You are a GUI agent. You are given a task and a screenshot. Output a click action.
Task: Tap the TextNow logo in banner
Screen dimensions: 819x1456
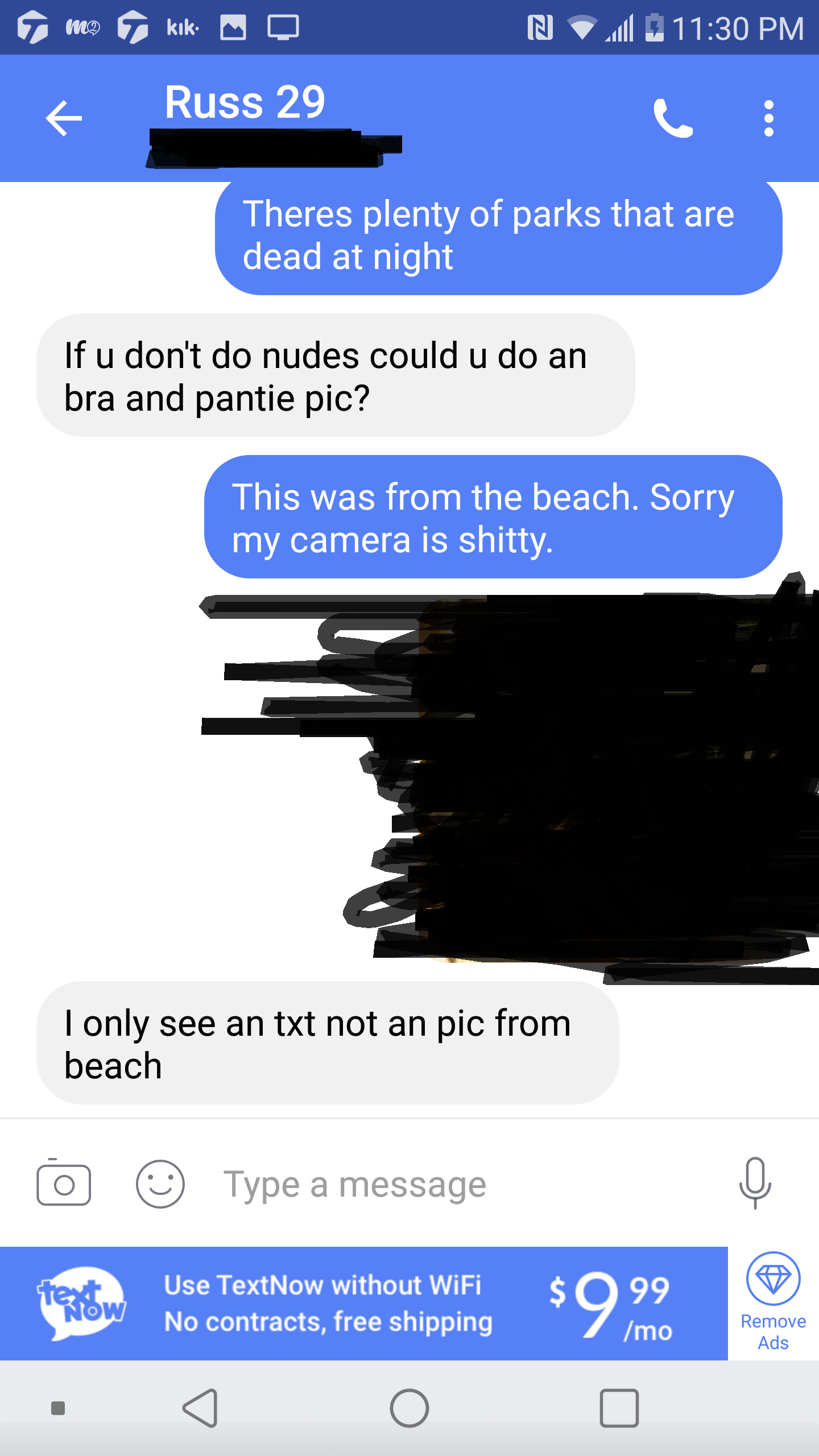click(81, 1303)
